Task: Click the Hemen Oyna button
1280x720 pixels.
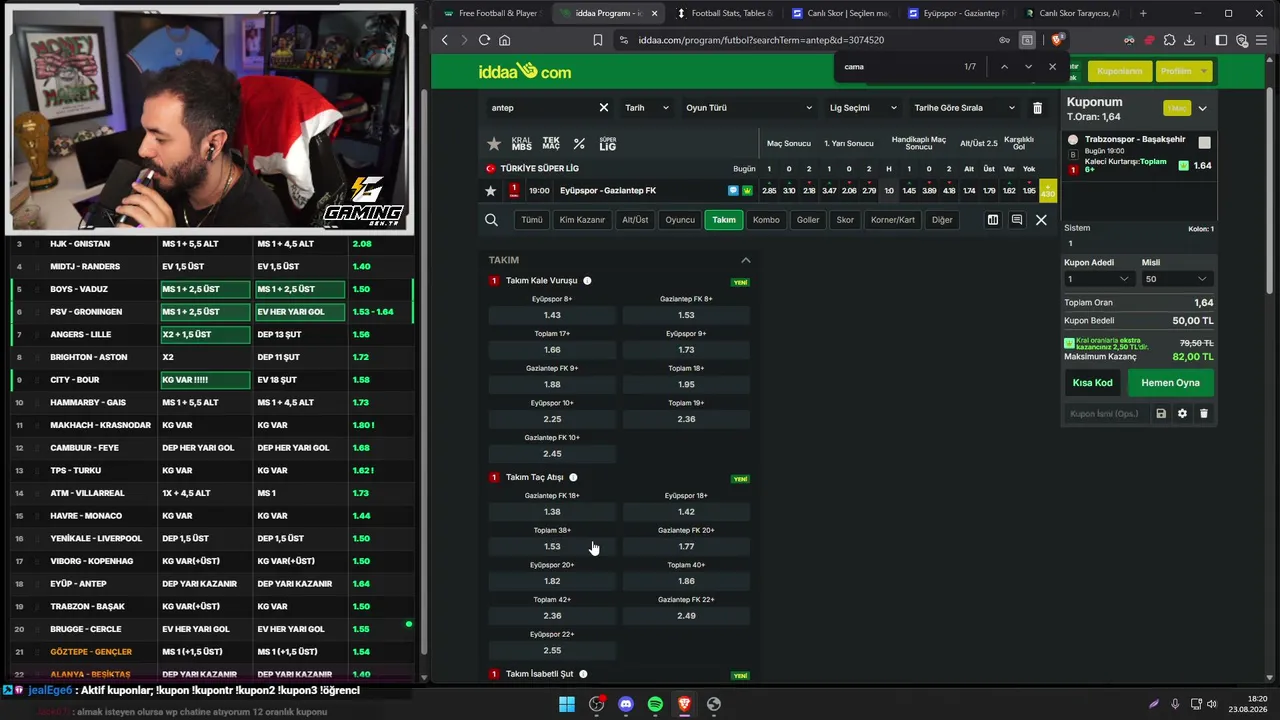Action: [1170, 383]
